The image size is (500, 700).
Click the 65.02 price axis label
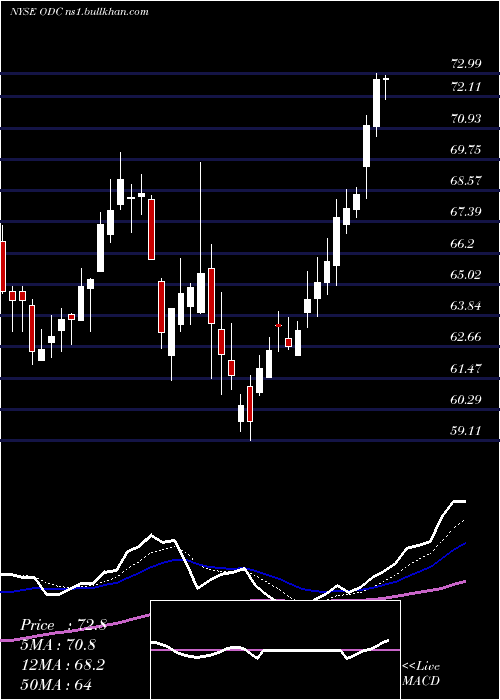(x=466, y=275)
